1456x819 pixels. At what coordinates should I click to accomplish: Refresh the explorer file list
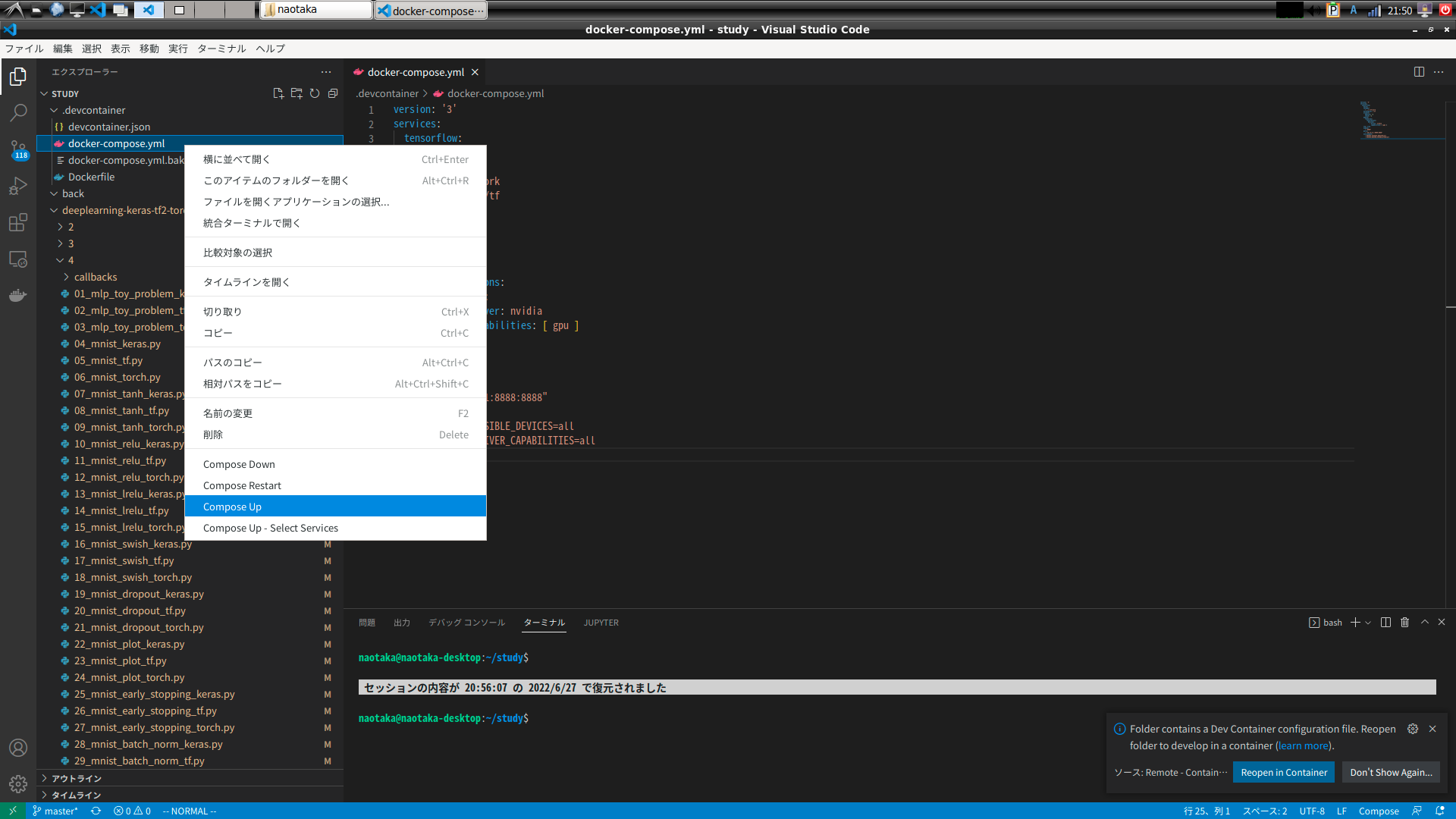pyautogui.click(x=315, y=93)
